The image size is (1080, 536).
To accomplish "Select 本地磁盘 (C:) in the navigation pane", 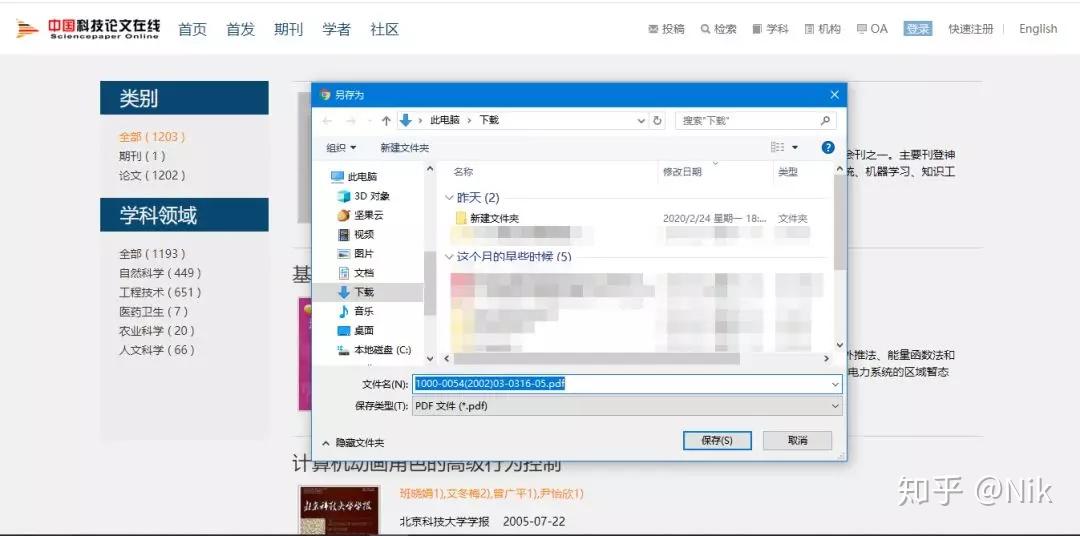I will (374, 350).
